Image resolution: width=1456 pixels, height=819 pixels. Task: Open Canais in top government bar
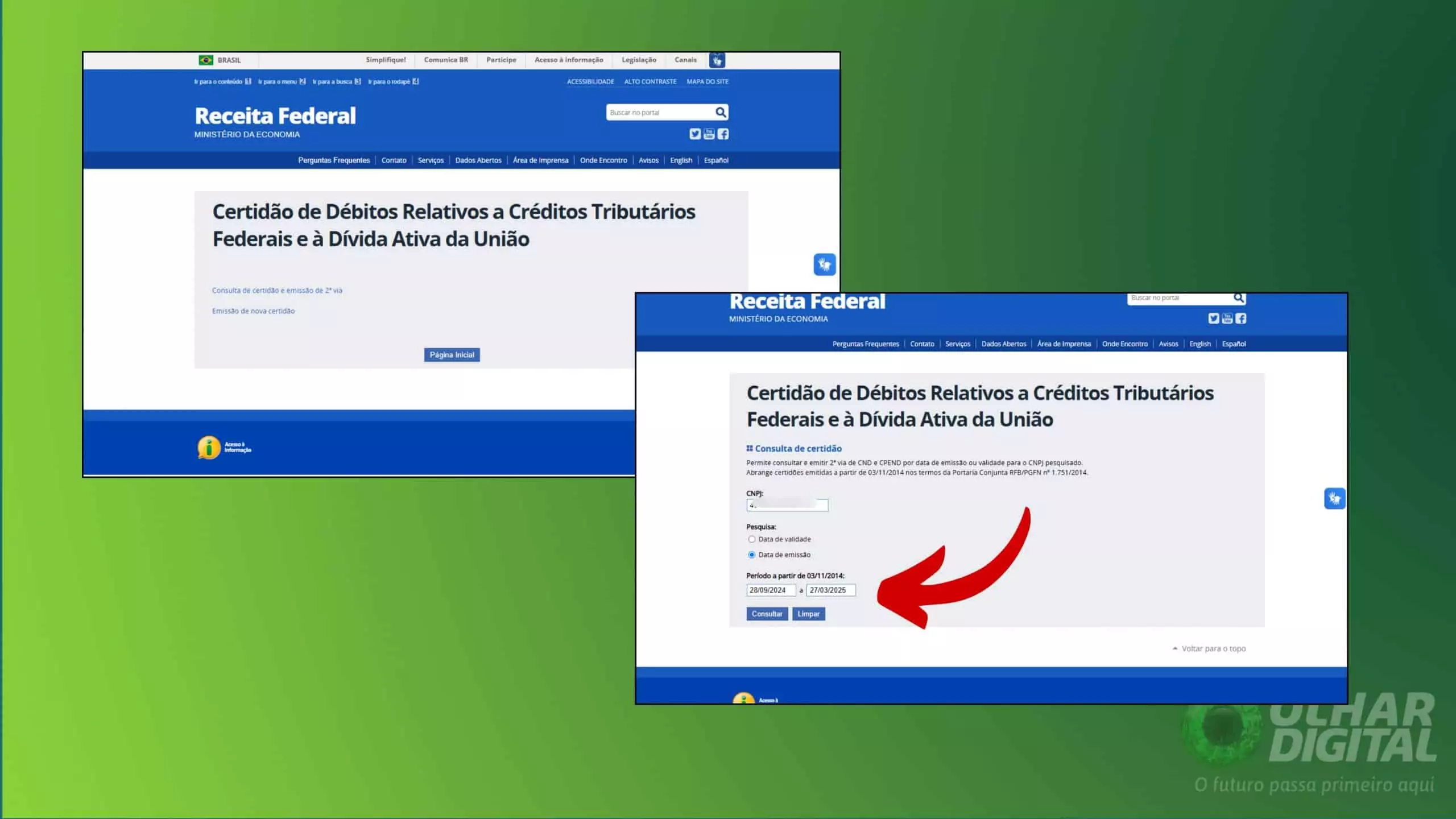tap(685, 60)
